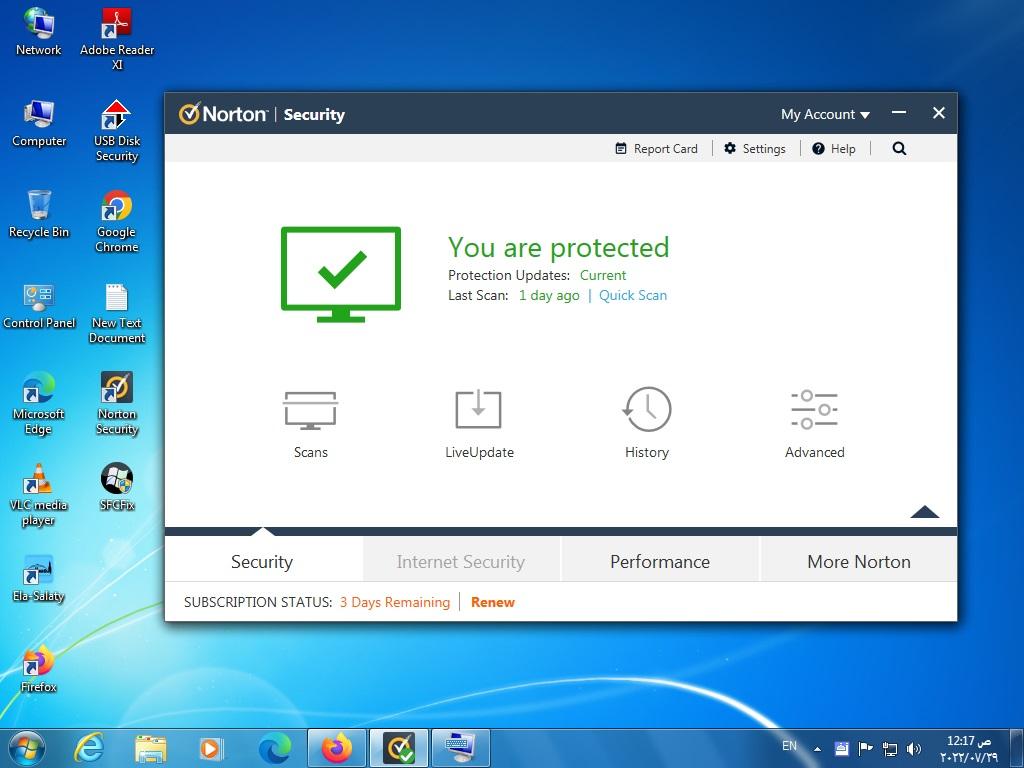Click the search magnifier icon in Norton
Viewport: 1024px width, 768px height.
899,149
